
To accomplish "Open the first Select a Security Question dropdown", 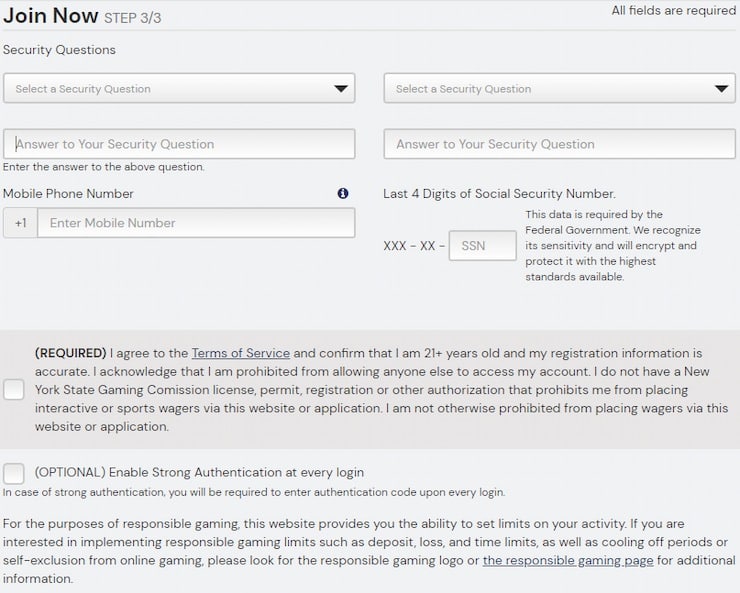I will click(179, 88).
